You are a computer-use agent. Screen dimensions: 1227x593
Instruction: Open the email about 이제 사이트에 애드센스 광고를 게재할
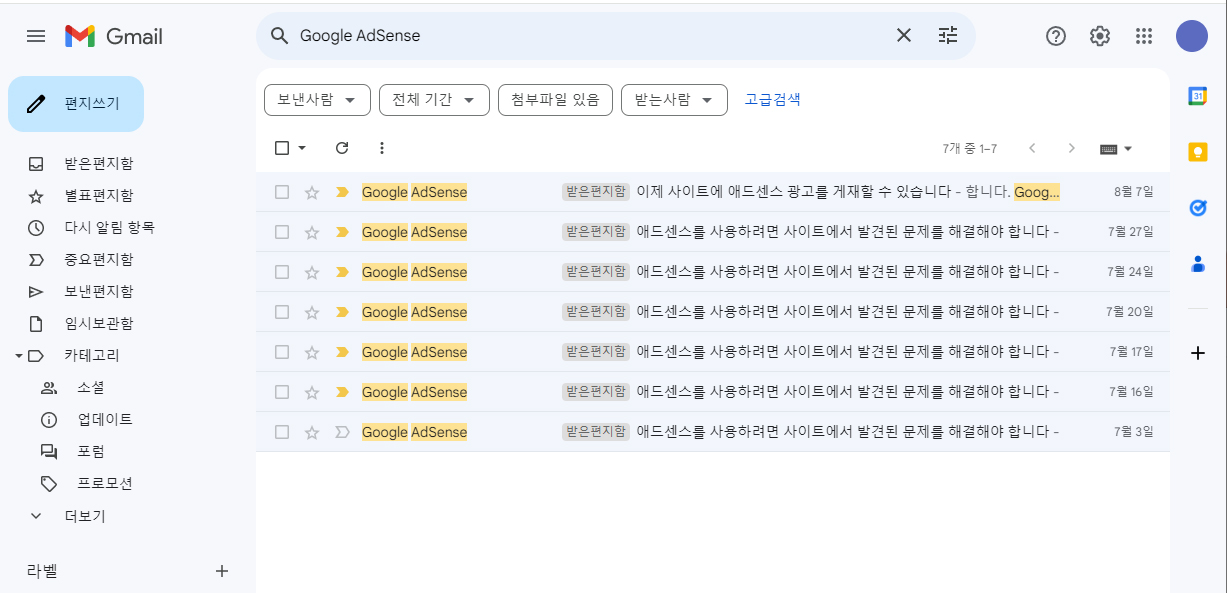point(712,192)
